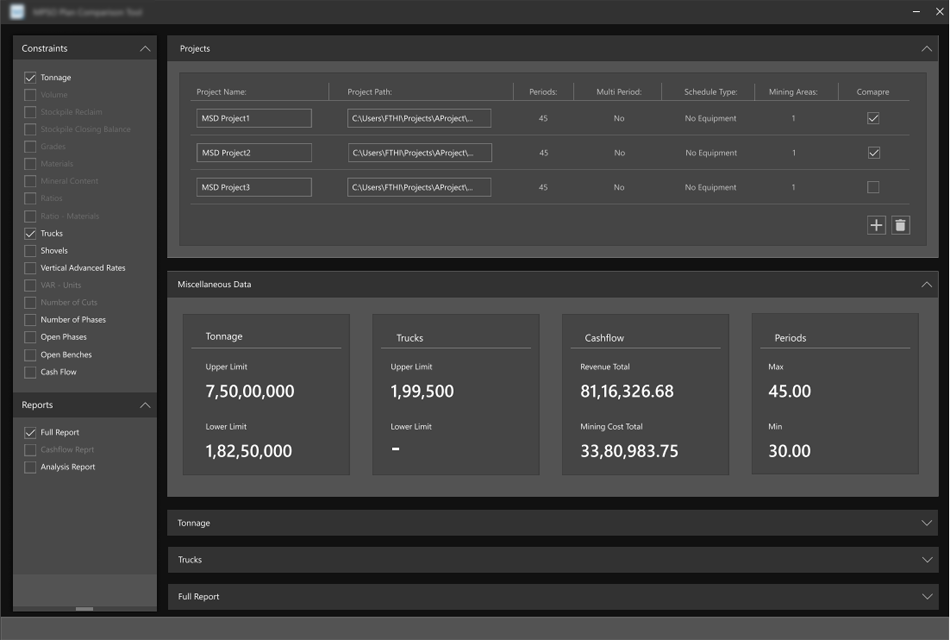Check Compare box for MSD Project3
The width and height of the screenshot is (950, 640).
[x=873, y=187]
